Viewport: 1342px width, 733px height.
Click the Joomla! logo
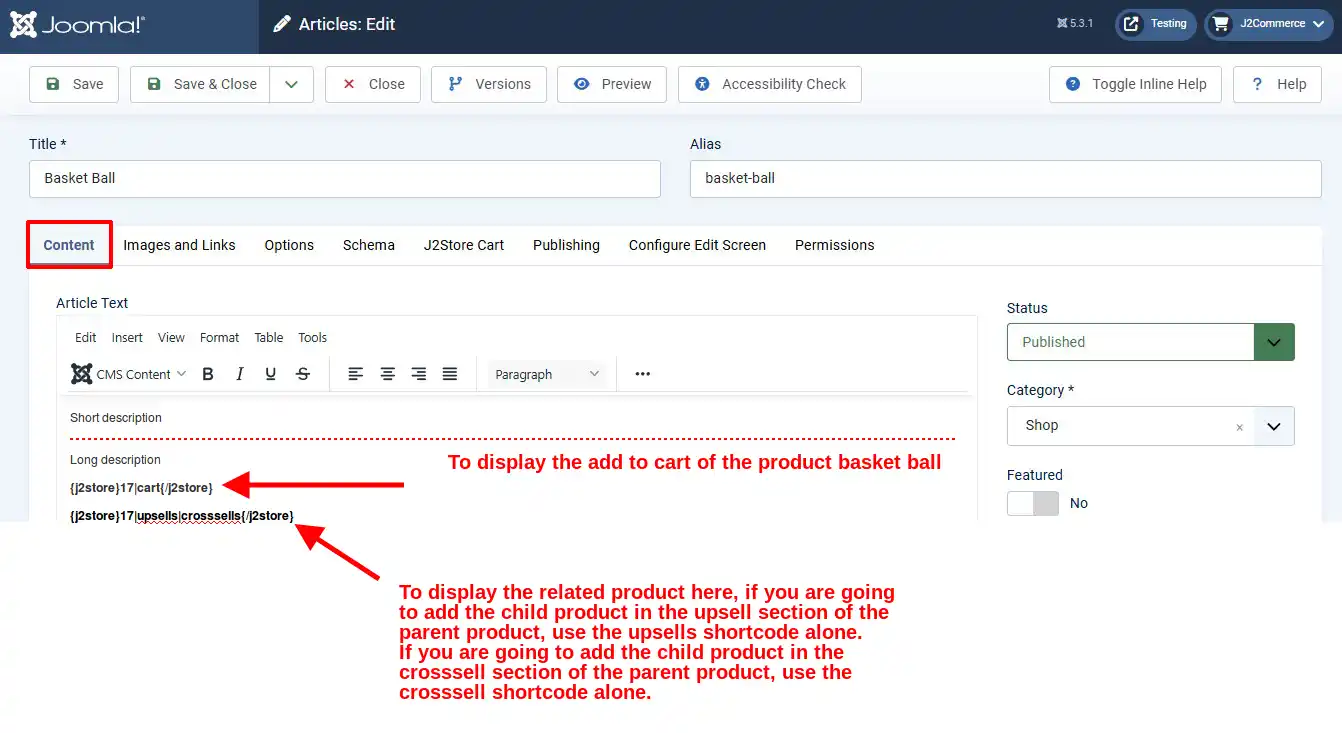pyautogui.click(x=78, y=25)
